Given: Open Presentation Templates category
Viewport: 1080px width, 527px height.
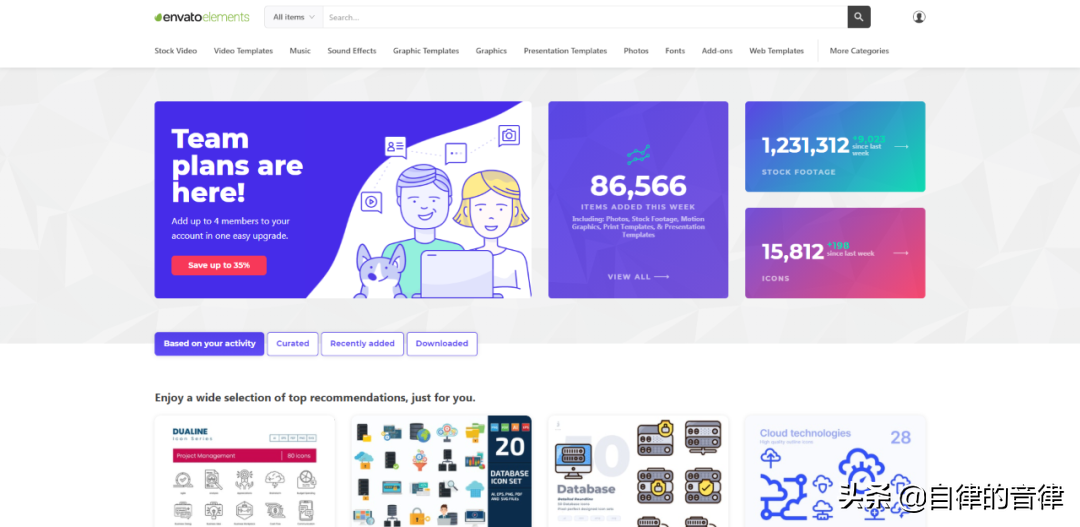Looking at the screenshot, I should [x=565, y=51].
